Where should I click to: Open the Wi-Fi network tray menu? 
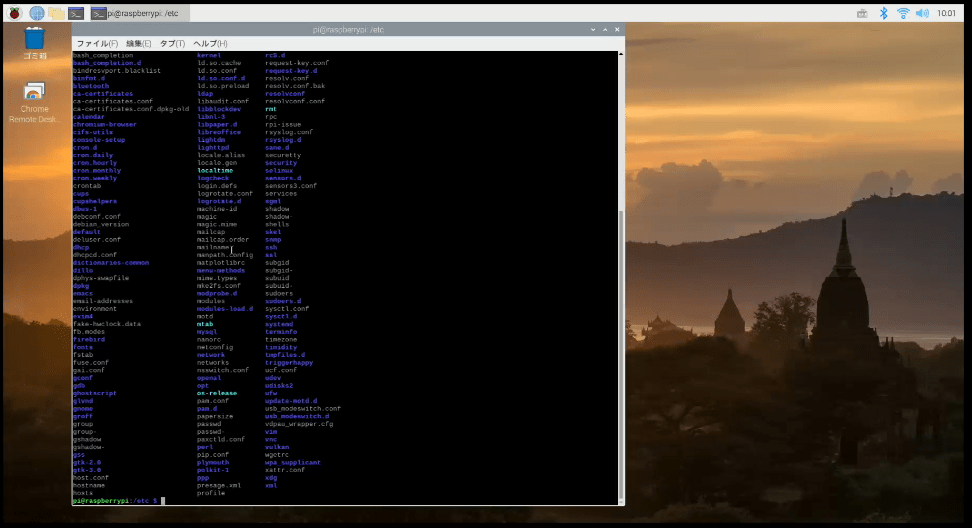pyautogui.click(x=903, y=13)
